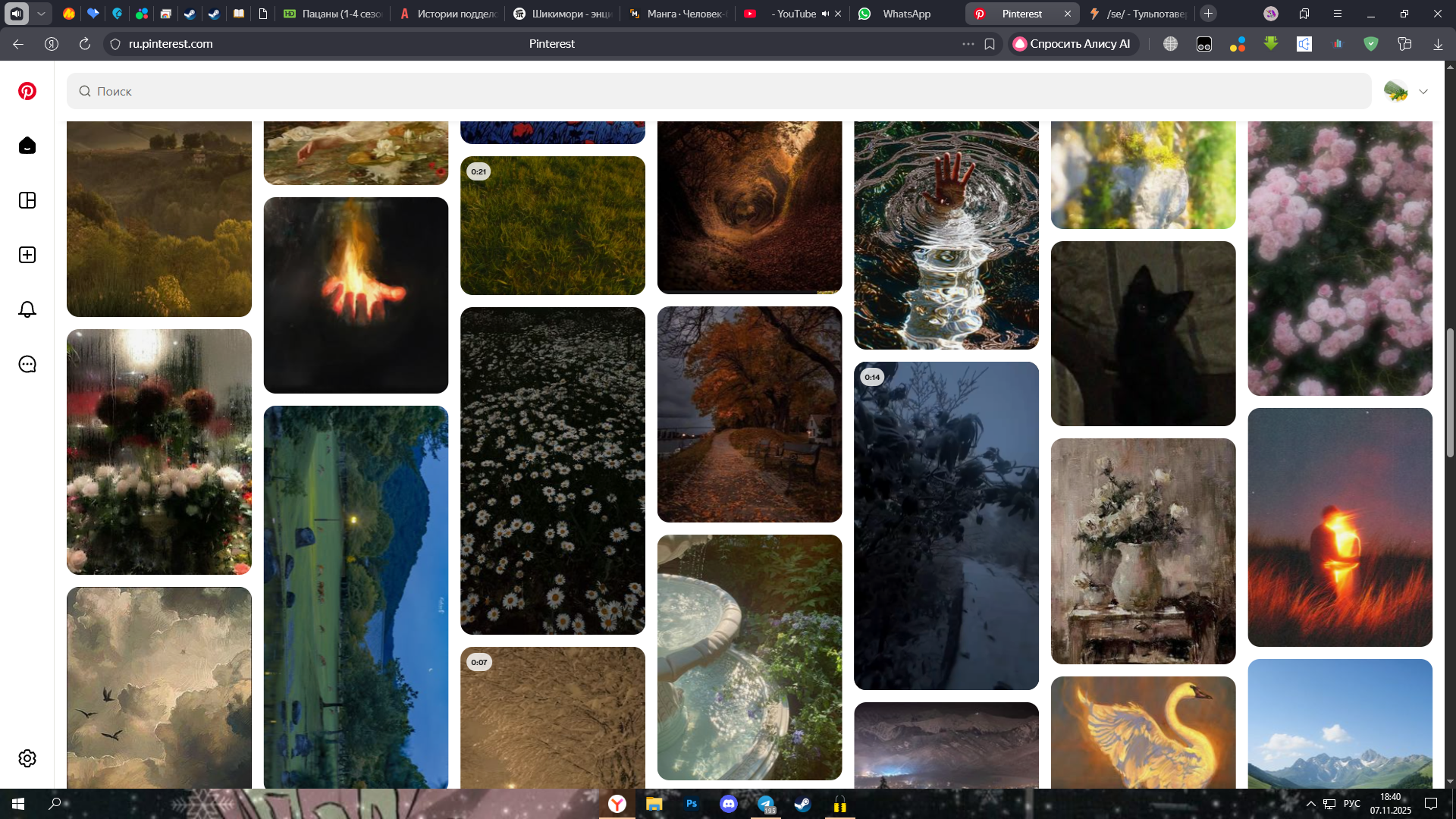
Task: Open Pinterest settings gear icon
Action: pyautogui.click(x=27, y=758)
